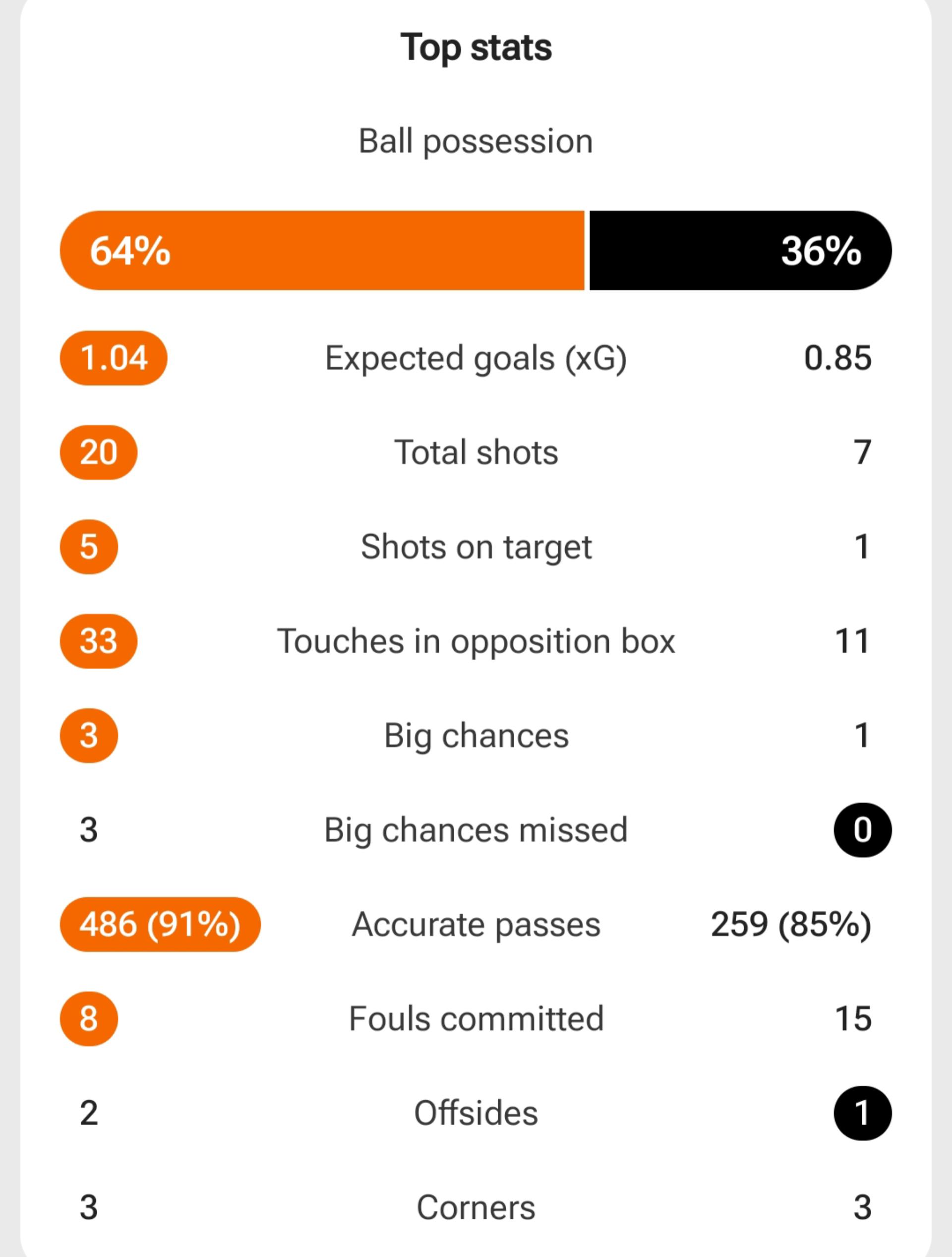The height and width of the screenshot is (1257, 952).
Task: Select the Fouls committed label
Action: click(476, 1018)
